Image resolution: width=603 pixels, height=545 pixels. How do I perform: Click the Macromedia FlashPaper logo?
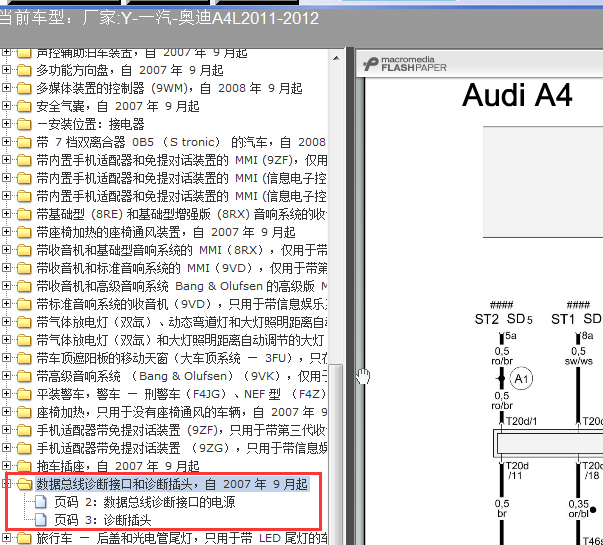405,64
